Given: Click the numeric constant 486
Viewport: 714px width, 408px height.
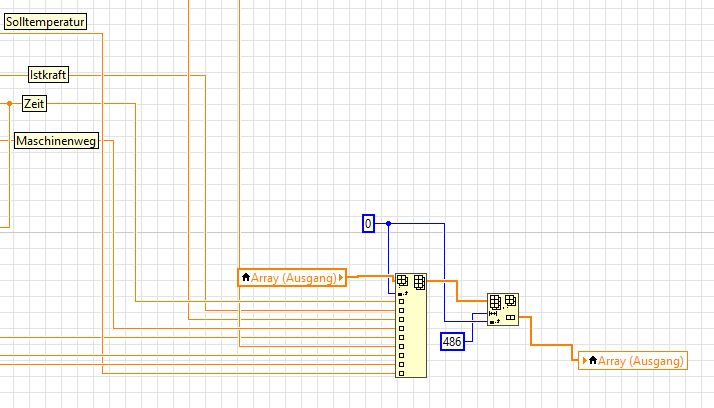Looking at the screenshot, I should click(452, 342).
